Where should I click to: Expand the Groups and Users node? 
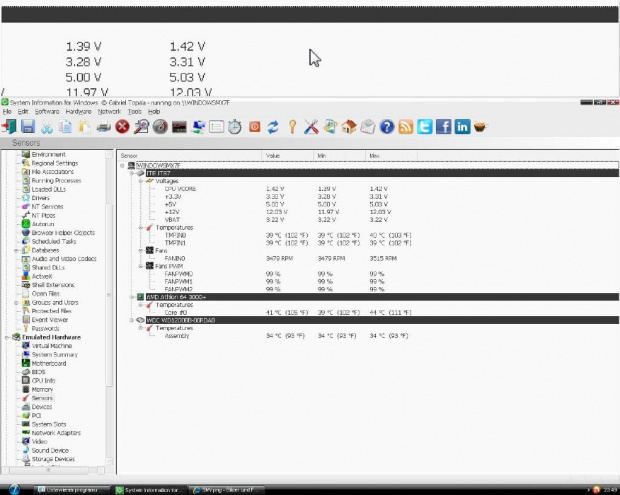coord(16,302)
